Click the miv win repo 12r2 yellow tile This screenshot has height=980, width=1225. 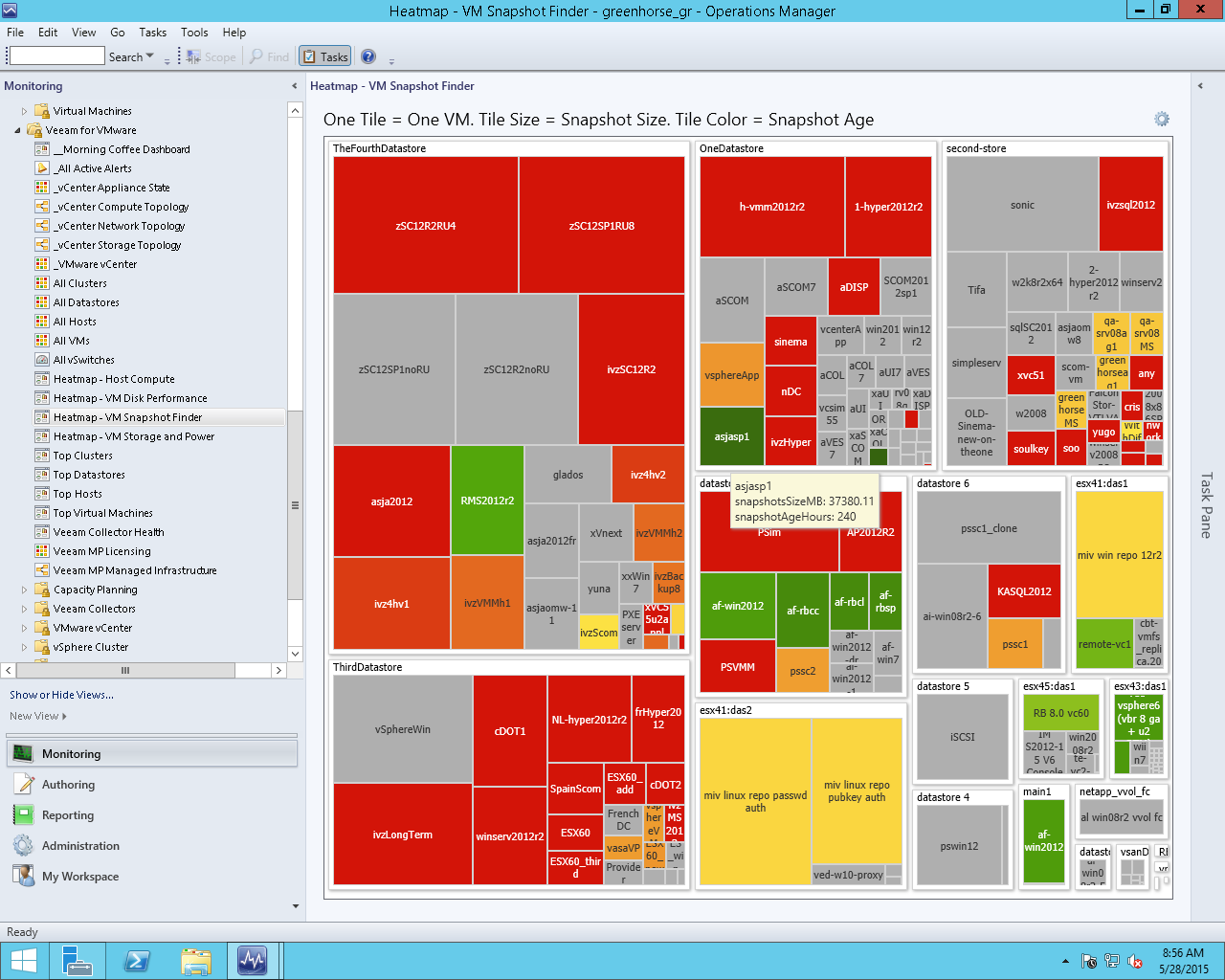click(1120, 555)
